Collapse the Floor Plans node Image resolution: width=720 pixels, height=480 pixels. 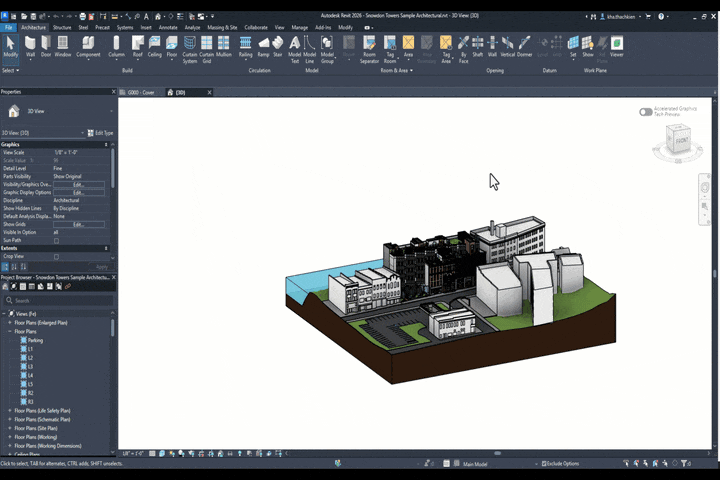10,332
